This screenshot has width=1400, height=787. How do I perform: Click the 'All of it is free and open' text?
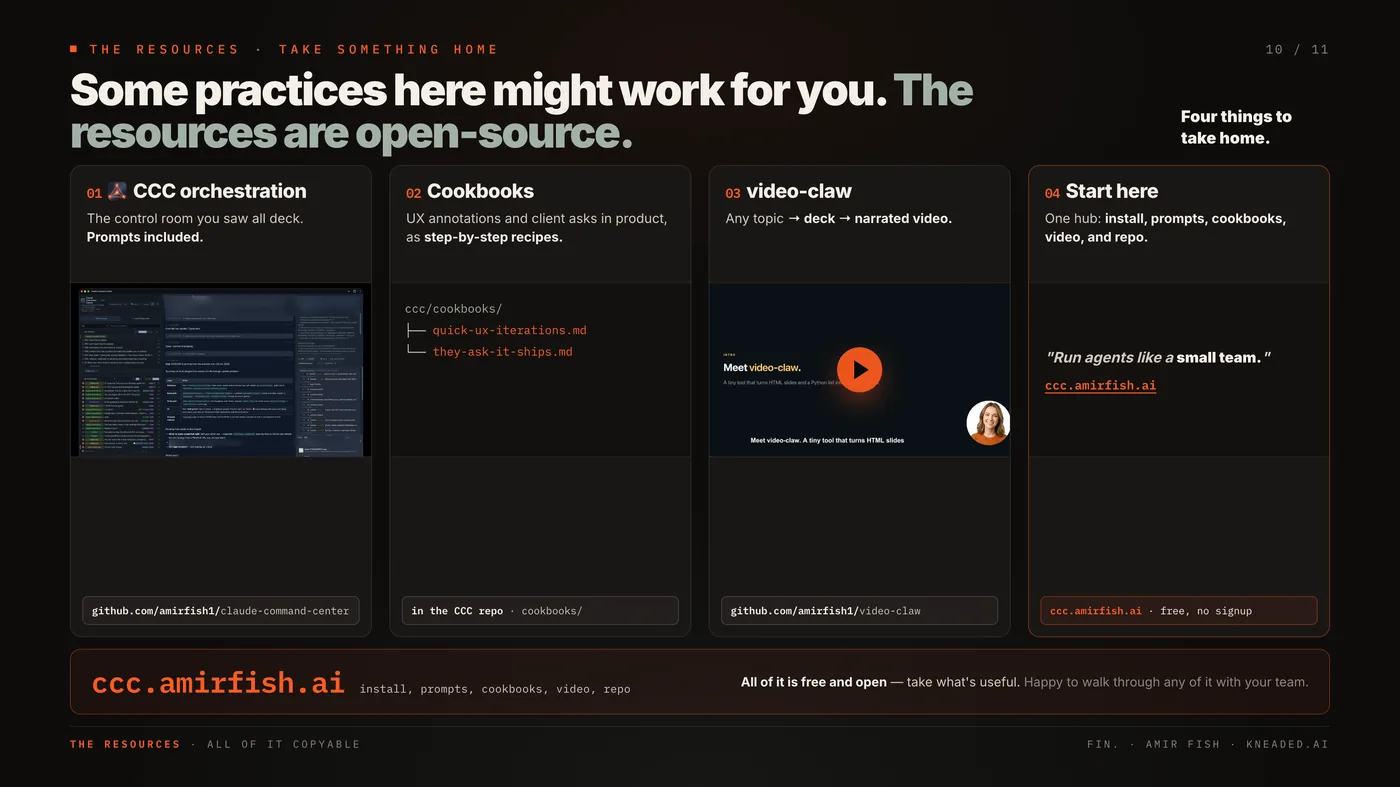point(814,682)
